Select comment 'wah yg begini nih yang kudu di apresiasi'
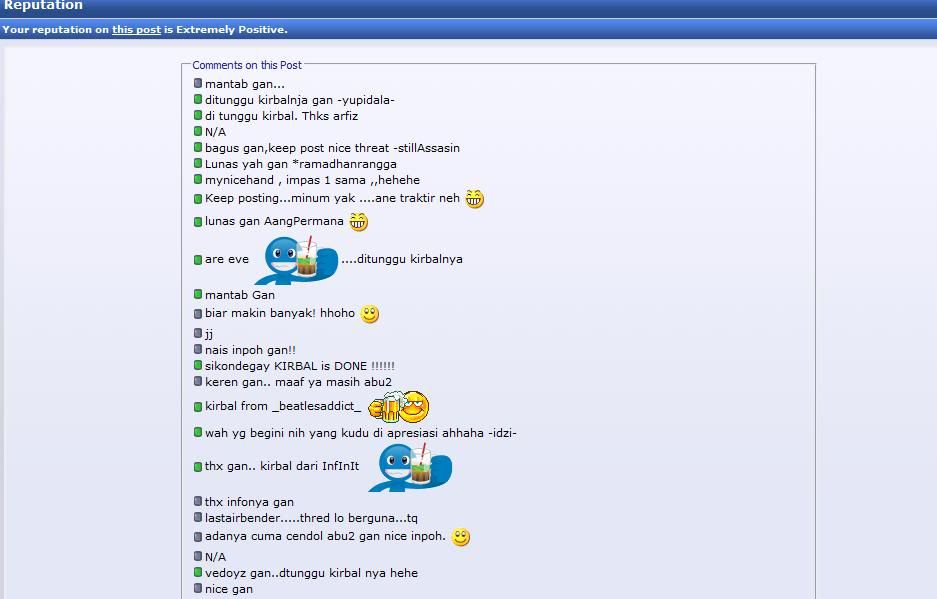Image resolution: width=937 pixels, height=599 pixels. (321, 433)
